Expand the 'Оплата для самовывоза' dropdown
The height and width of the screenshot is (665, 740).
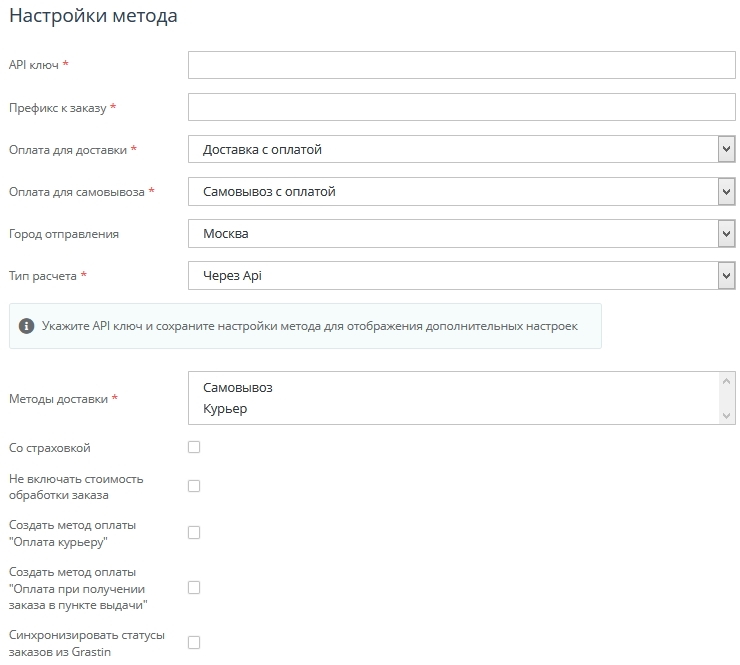[x=461, y=192]
